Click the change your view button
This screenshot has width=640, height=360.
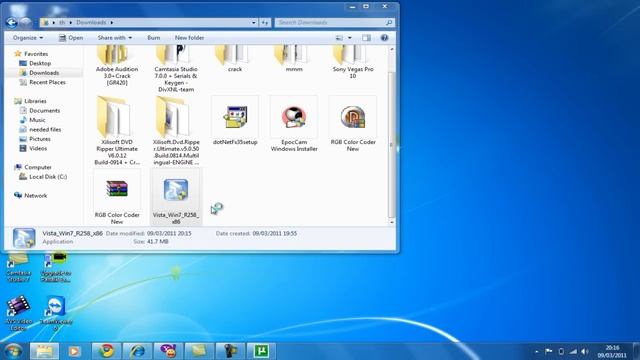pyautogui.click(x=339, y=38)
